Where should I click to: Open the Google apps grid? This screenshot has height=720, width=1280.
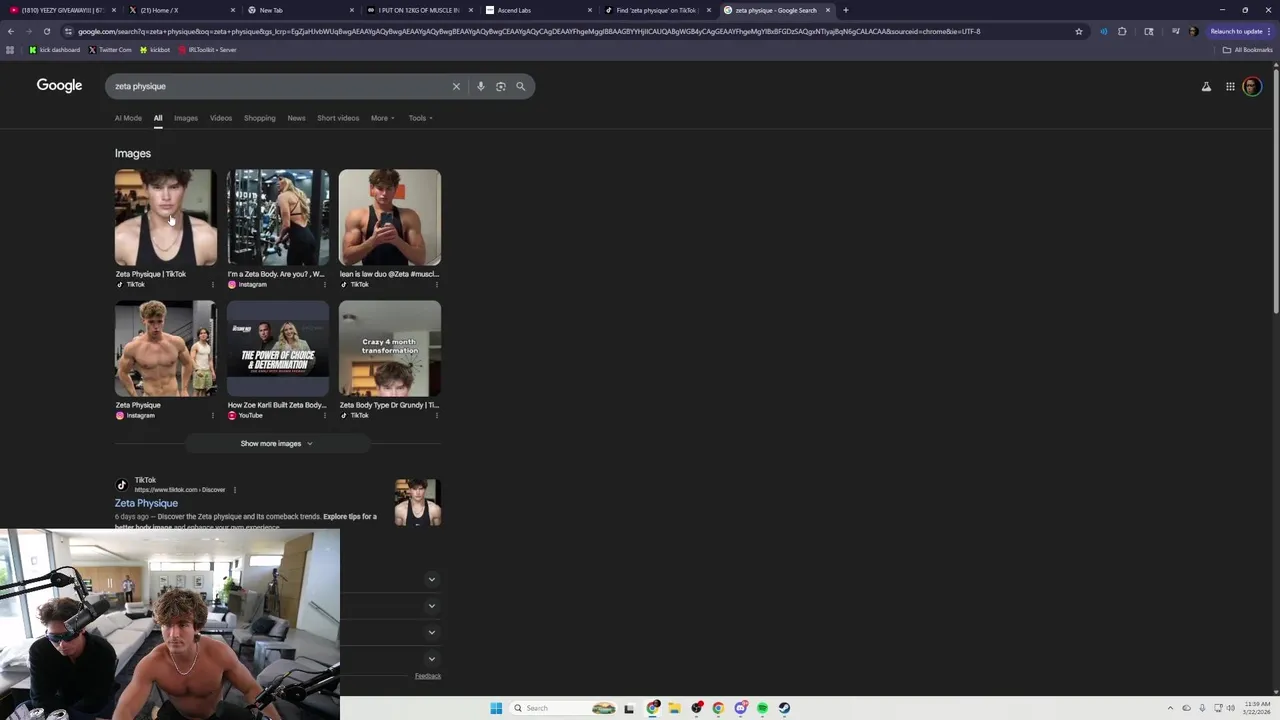pos(1230,87)
